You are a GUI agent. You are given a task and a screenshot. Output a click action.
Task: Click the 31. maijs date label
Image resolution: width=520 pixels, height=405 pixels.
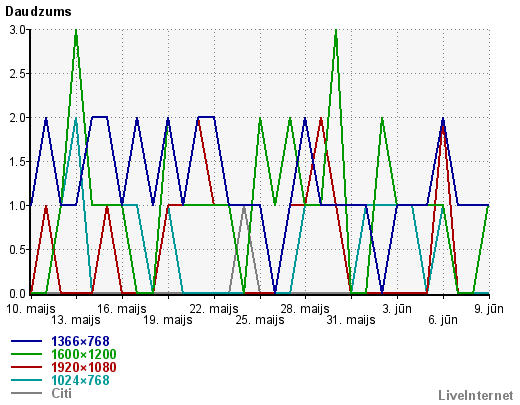(x=351, y=320)
